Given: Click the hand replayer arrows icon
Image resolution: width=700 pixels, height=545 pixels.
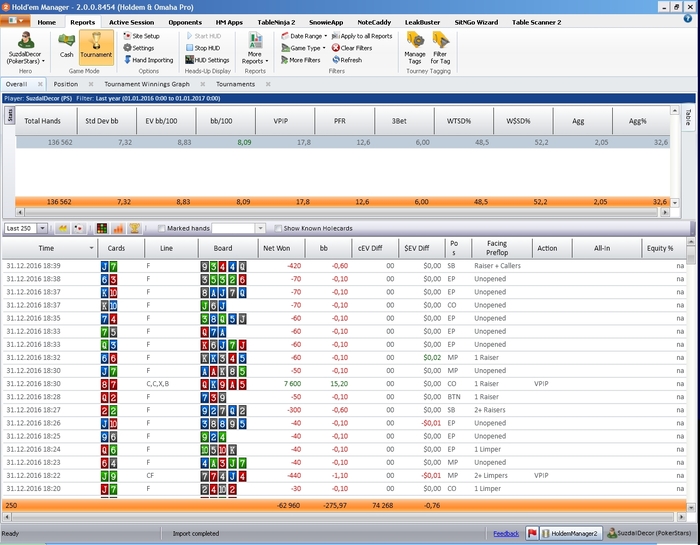Looking at the screenshot, I should pos(63,228).
